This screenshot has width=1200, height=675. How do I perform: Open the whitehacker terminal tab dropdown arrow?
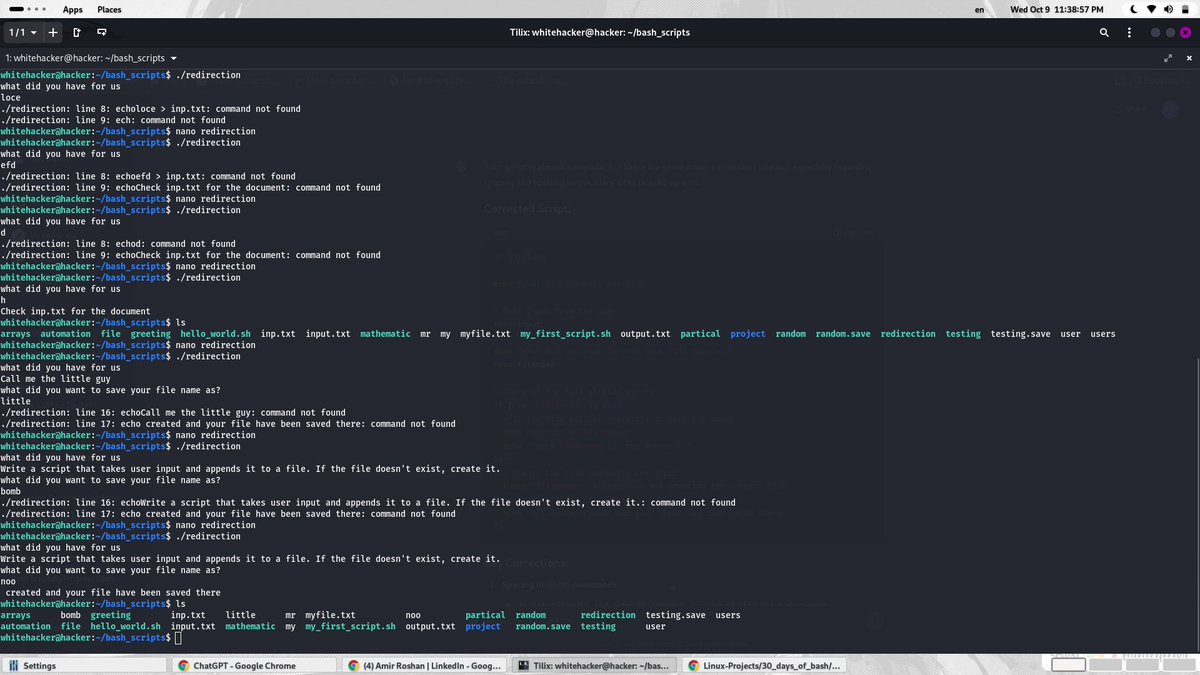pos(173,58)
